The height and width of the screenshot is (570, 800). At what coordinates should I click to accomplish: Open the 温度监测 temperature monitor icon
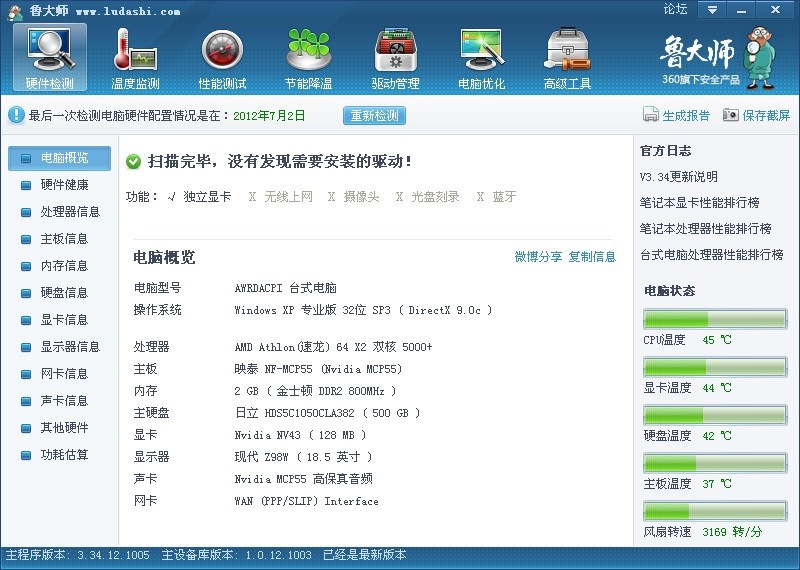[x=135, y=50]
